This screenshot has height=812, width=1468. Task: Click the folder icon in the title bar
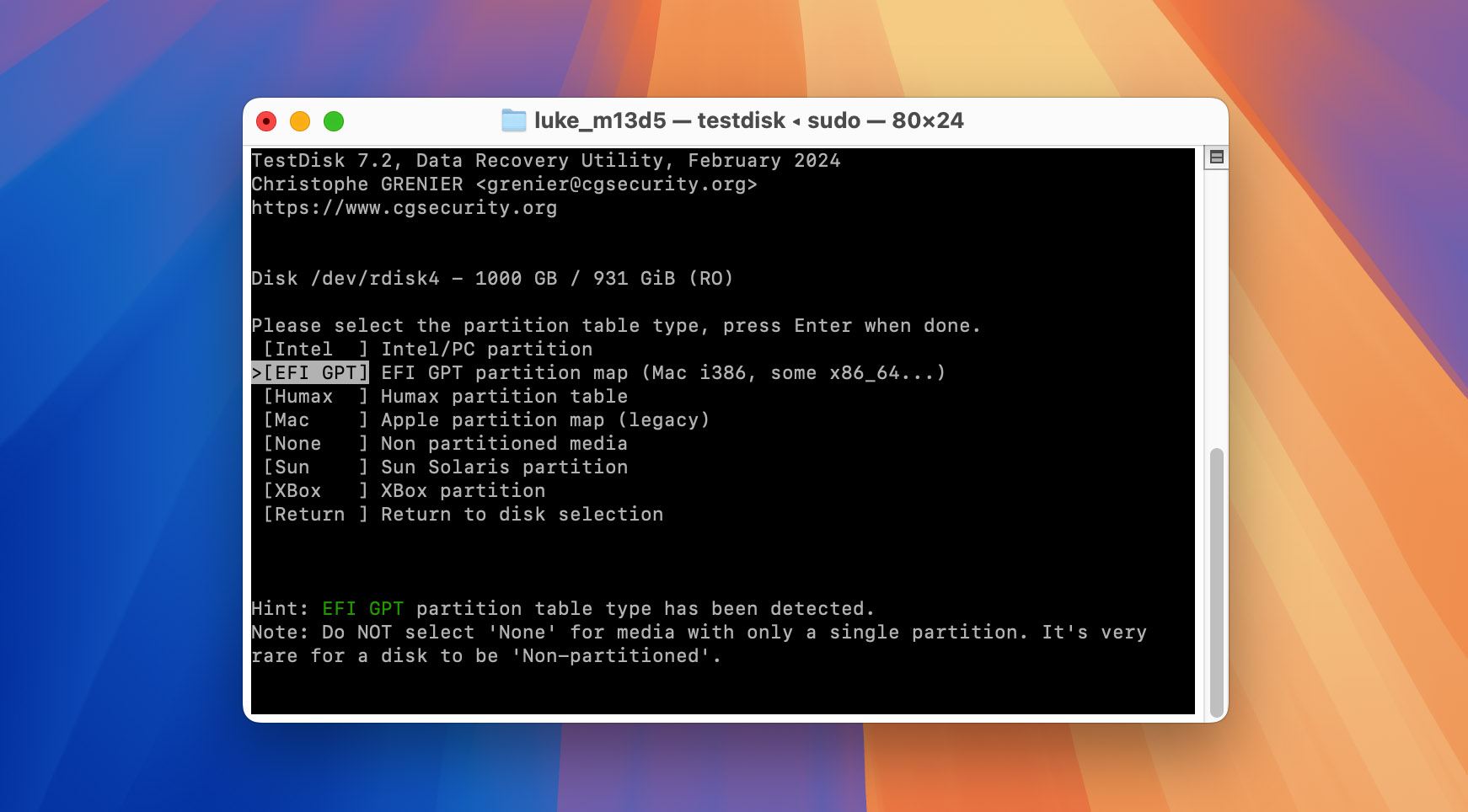pos(515,120)
